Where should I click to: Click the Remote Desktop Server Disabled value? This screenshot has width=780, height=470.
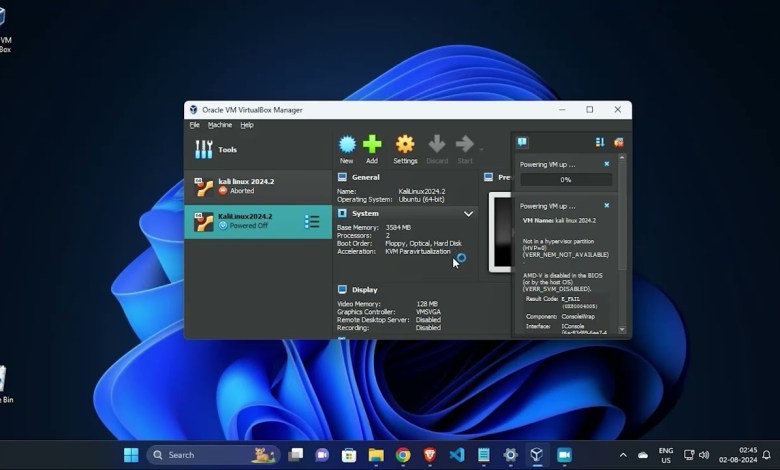click(428, 319)
